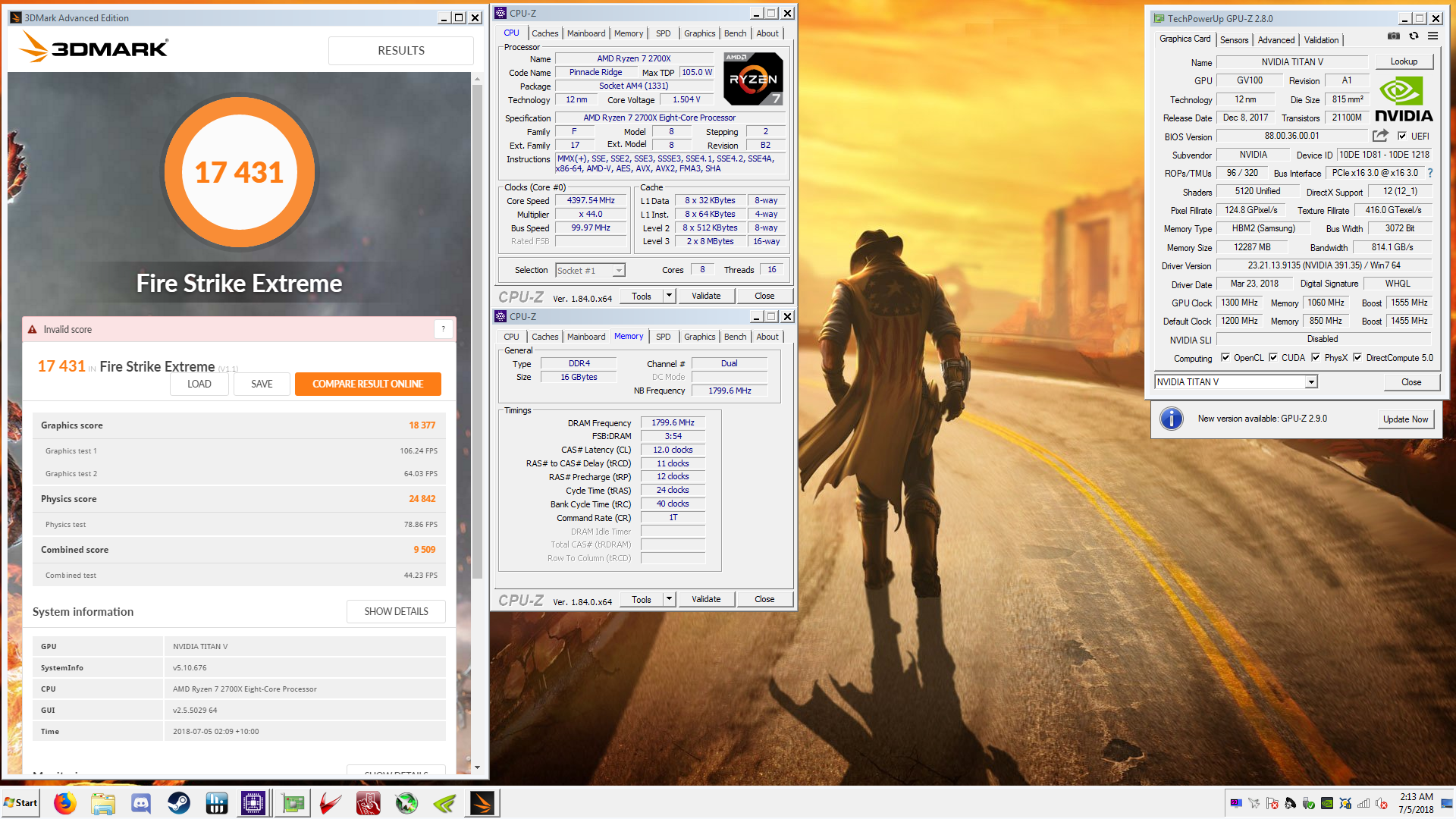Click the 3DMark vertical scrollbar thumb

(477, 331)
